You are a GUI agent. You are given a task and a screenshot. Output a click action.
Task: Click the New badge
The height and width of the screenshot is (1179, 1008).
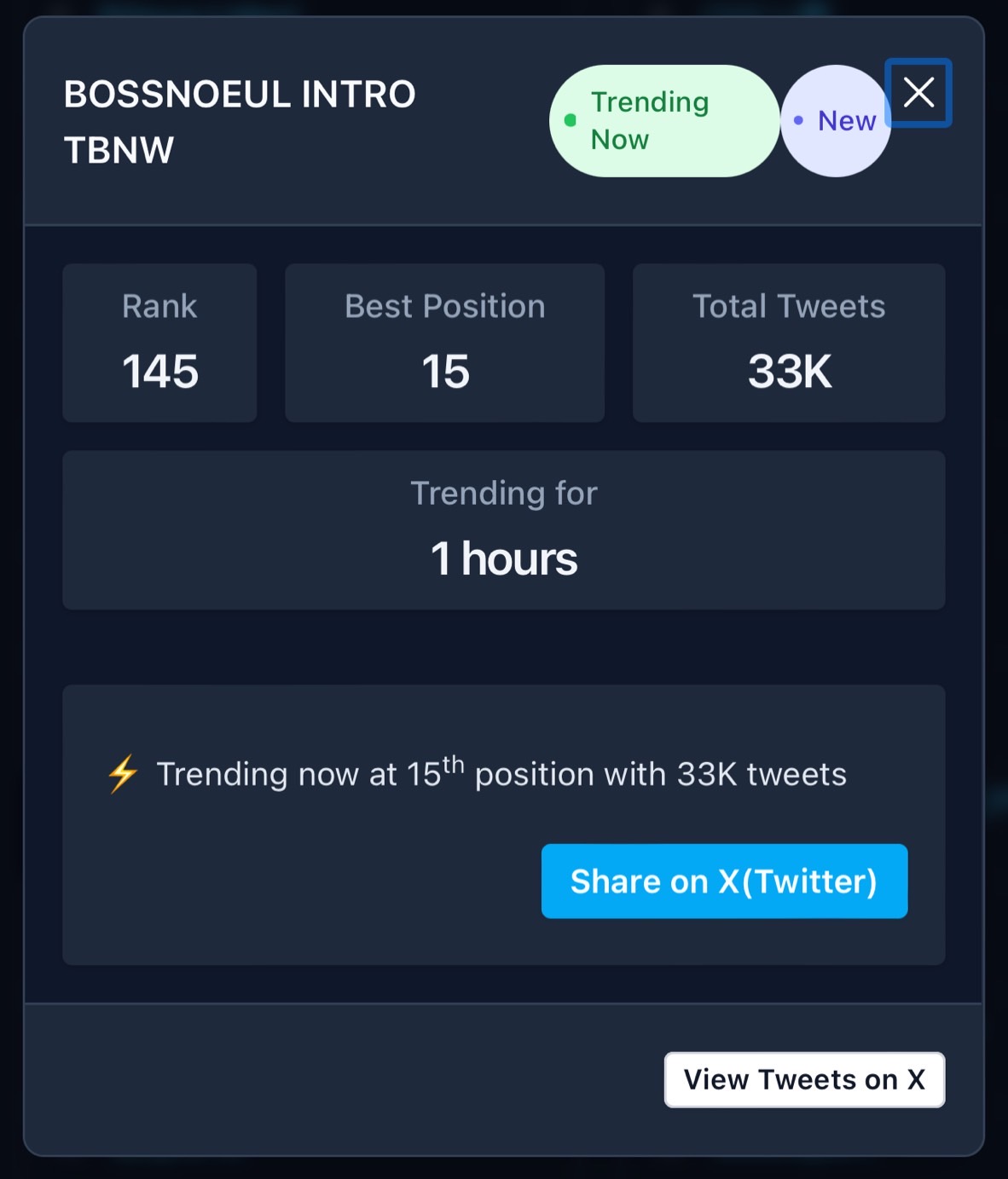[836, 121]
